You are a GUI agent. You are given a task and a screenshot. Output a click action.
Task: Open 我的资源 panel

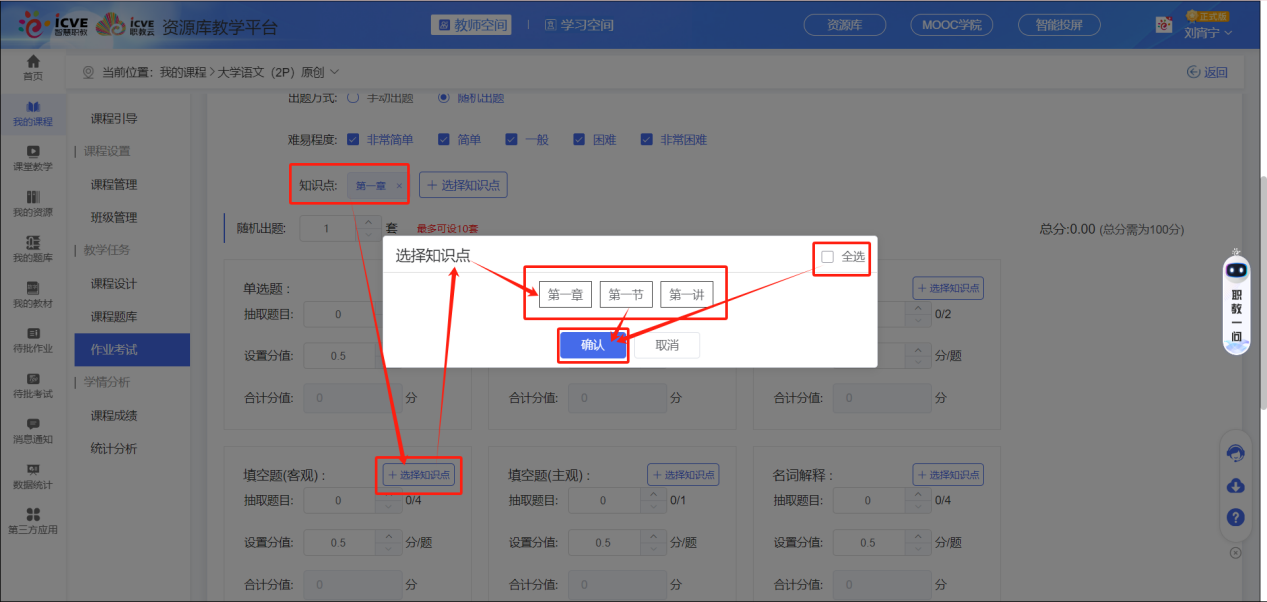point(33,203)
